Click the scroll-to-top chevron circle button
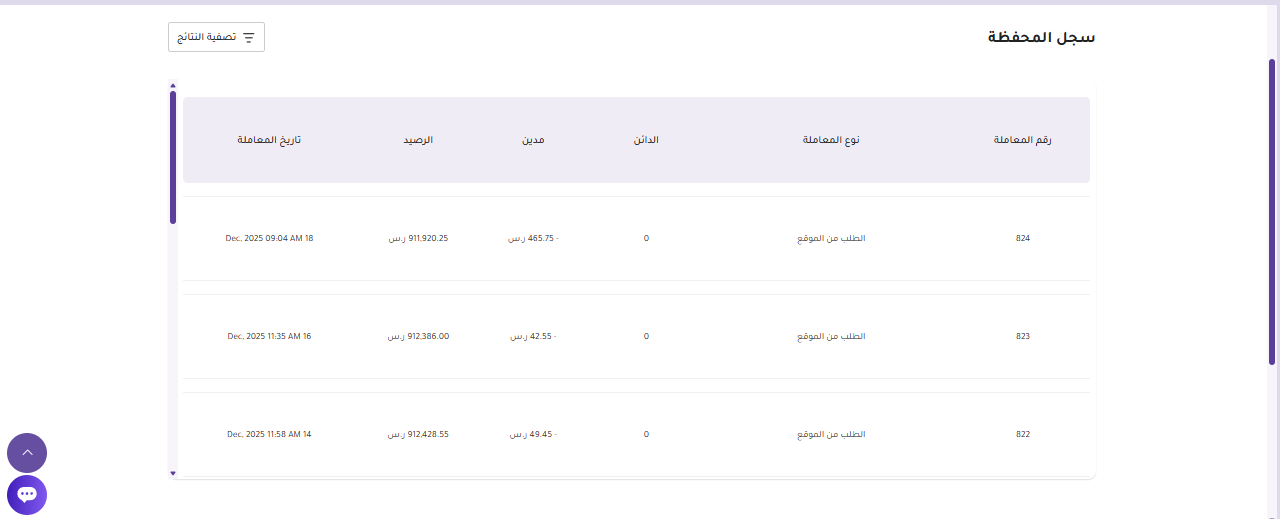 27,453
